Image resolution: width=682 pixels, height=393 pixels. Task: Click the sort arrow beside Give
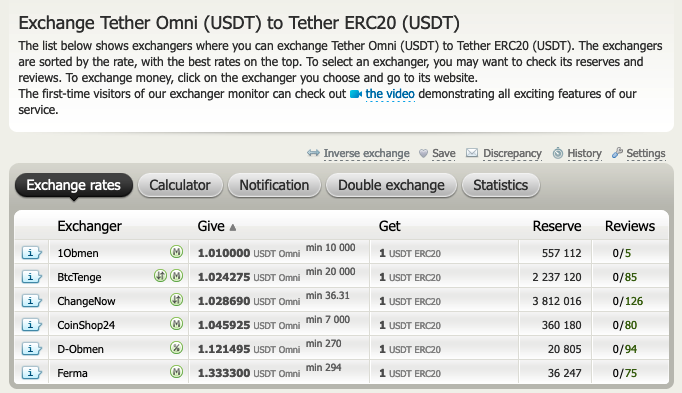click(x=233, y=227)
